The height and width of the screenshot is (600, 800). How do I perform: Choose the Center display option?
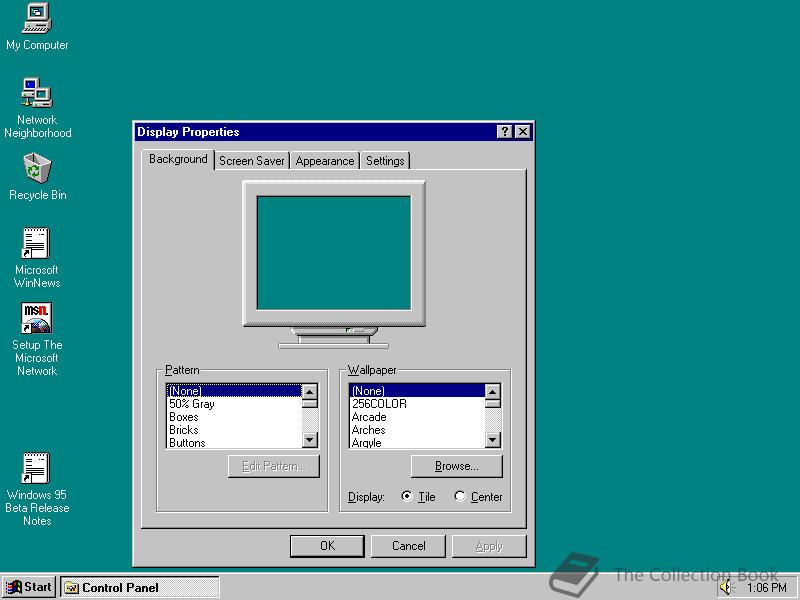click(478, 496)
